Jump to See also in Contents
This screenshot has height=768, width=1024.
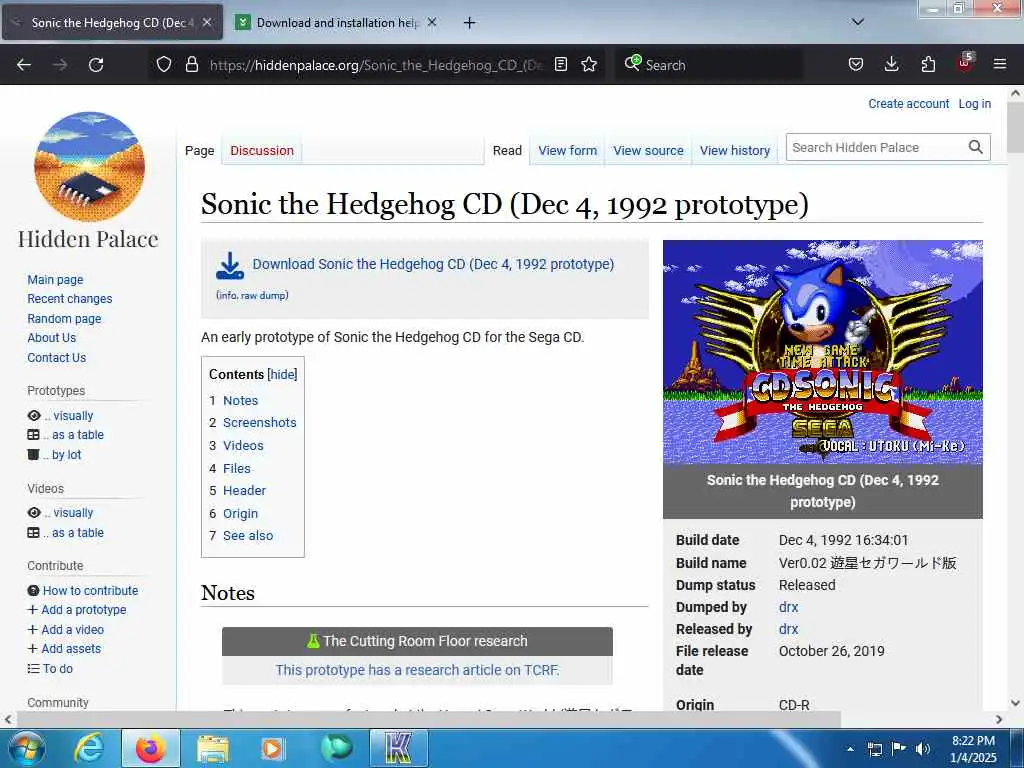click(x=248, y=536)
